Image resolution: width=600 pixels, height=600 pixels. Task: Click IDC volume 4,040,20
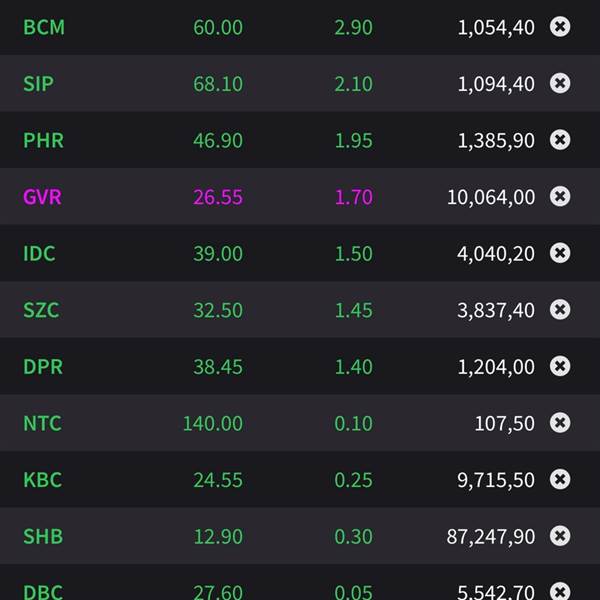coord(496,254)
